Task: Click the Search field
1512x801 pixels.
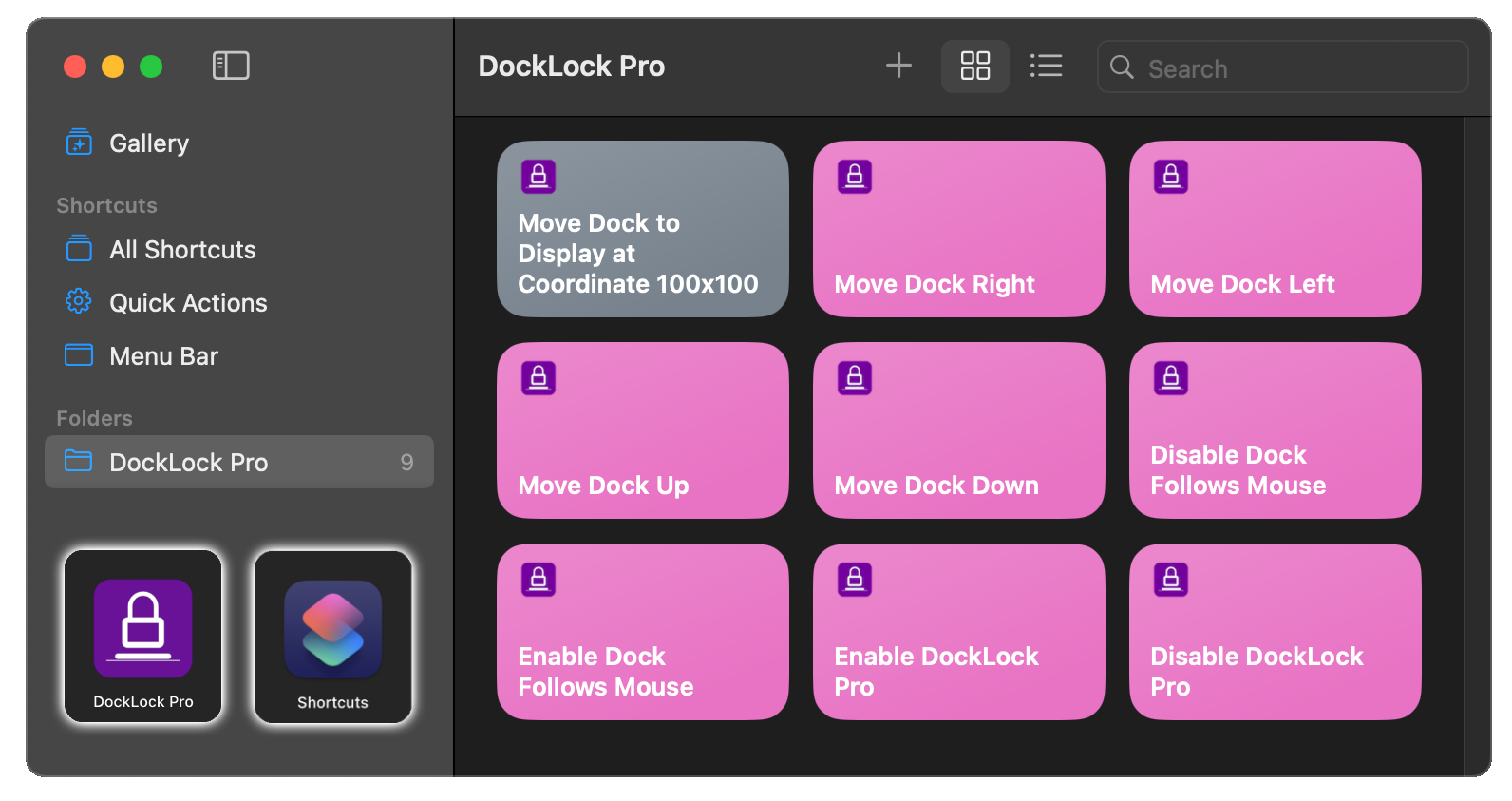Action: coord(1283,67)
